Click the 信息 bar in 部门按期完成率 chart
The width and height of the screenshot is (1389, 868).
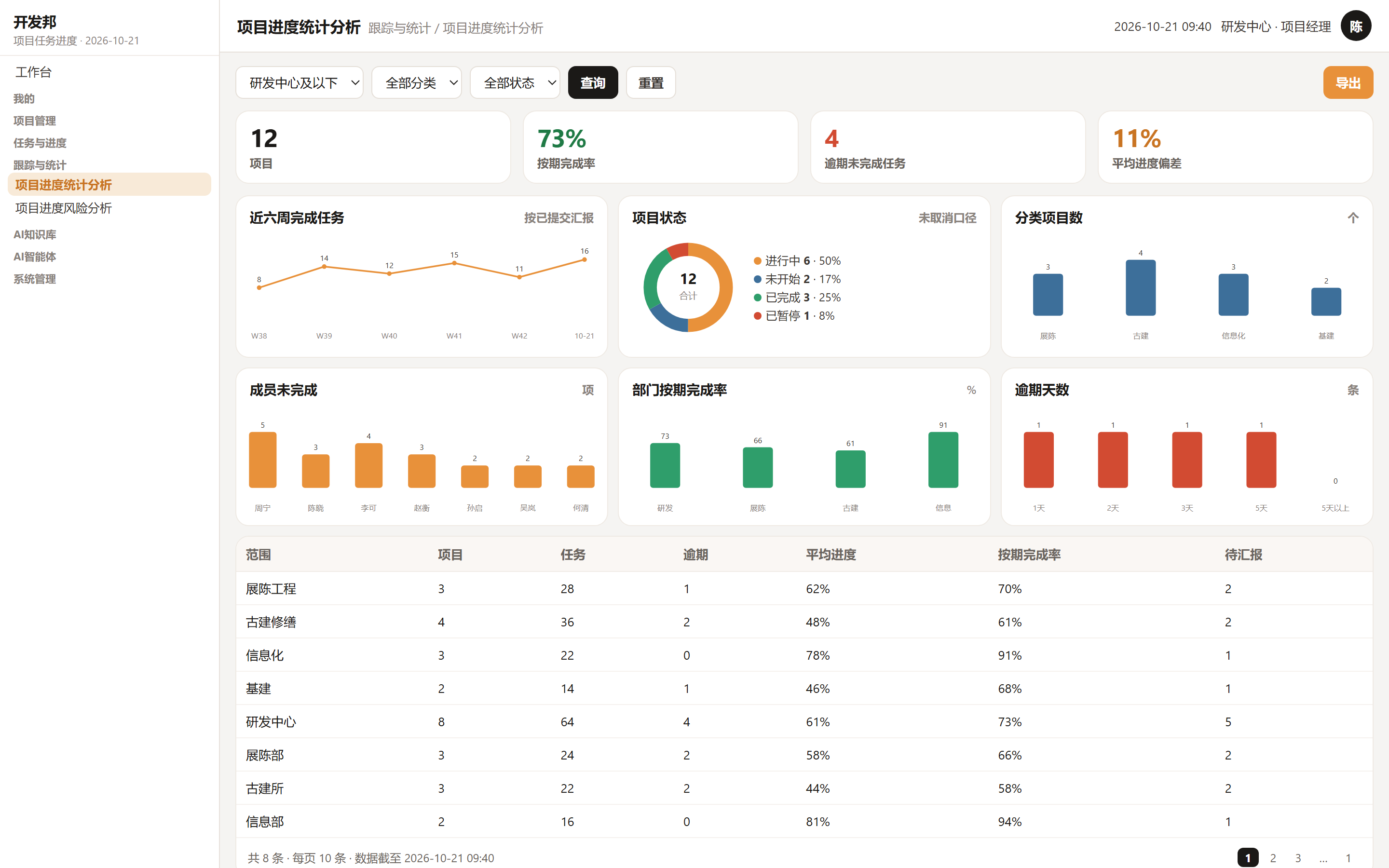[x=943, y=460]
